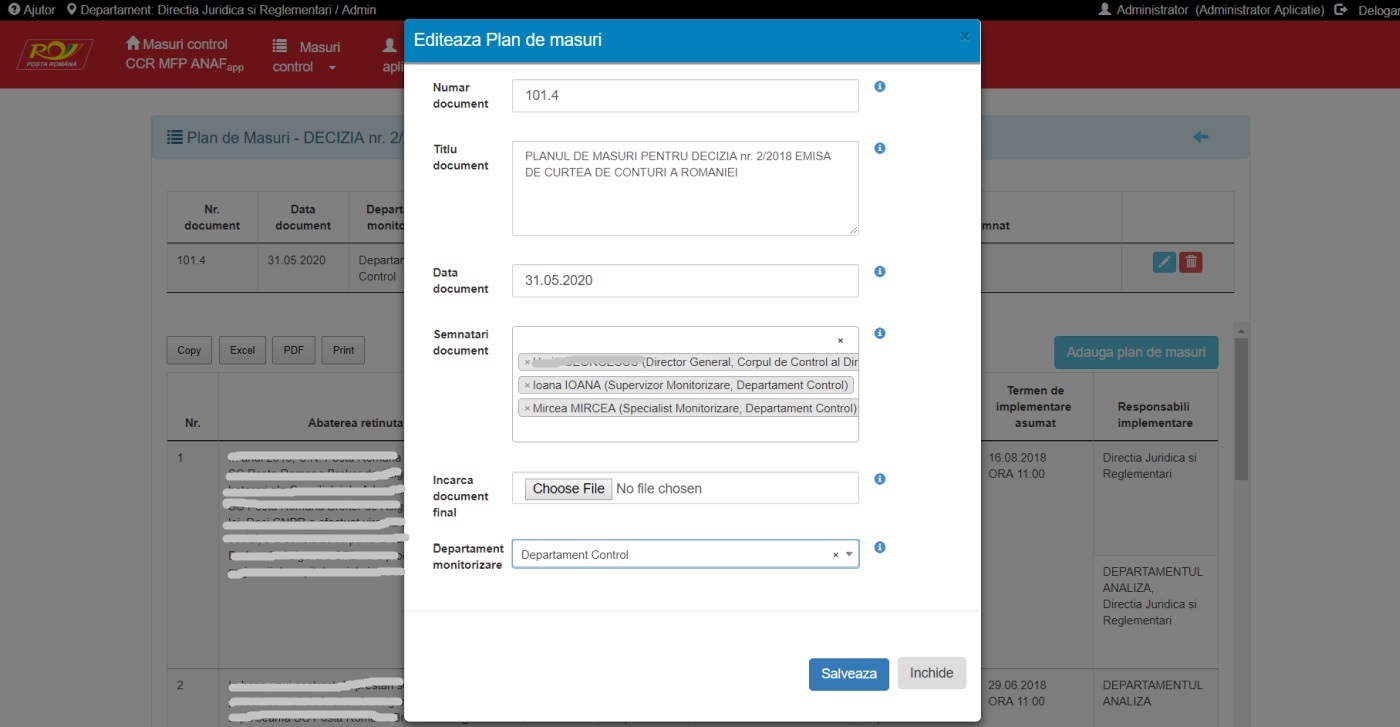Click the pencil edit icon in document row
Viewport: 1400px width, 727px height.
(1164, 262)
